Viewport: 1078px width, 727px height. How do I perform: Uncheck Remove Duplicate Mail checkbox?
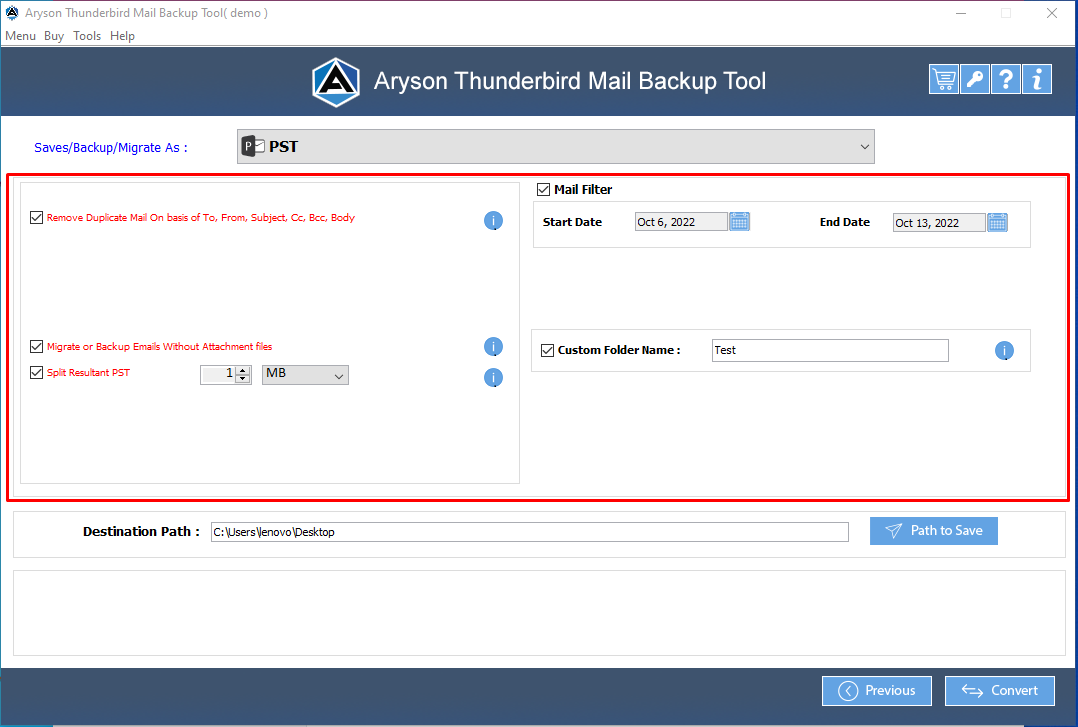click(36, 217)
